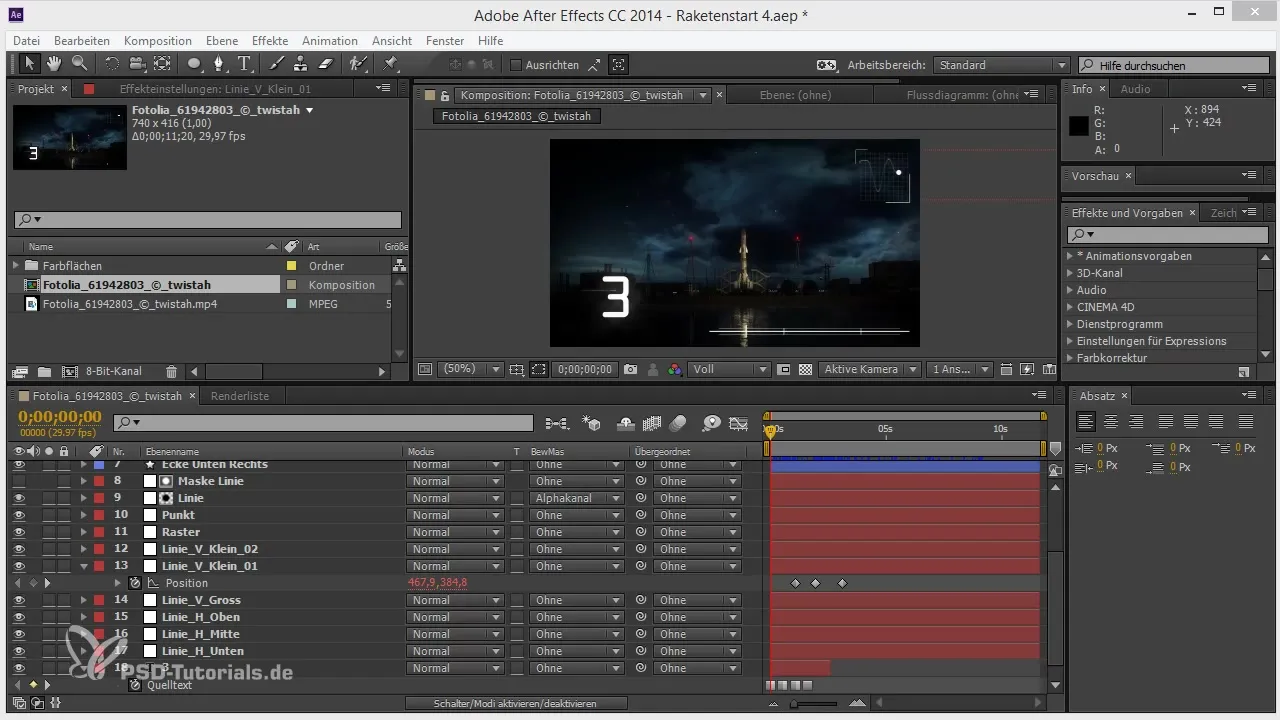Click the red label color of Punkt layer
The image size is (1280, 720).
point(98,515)
